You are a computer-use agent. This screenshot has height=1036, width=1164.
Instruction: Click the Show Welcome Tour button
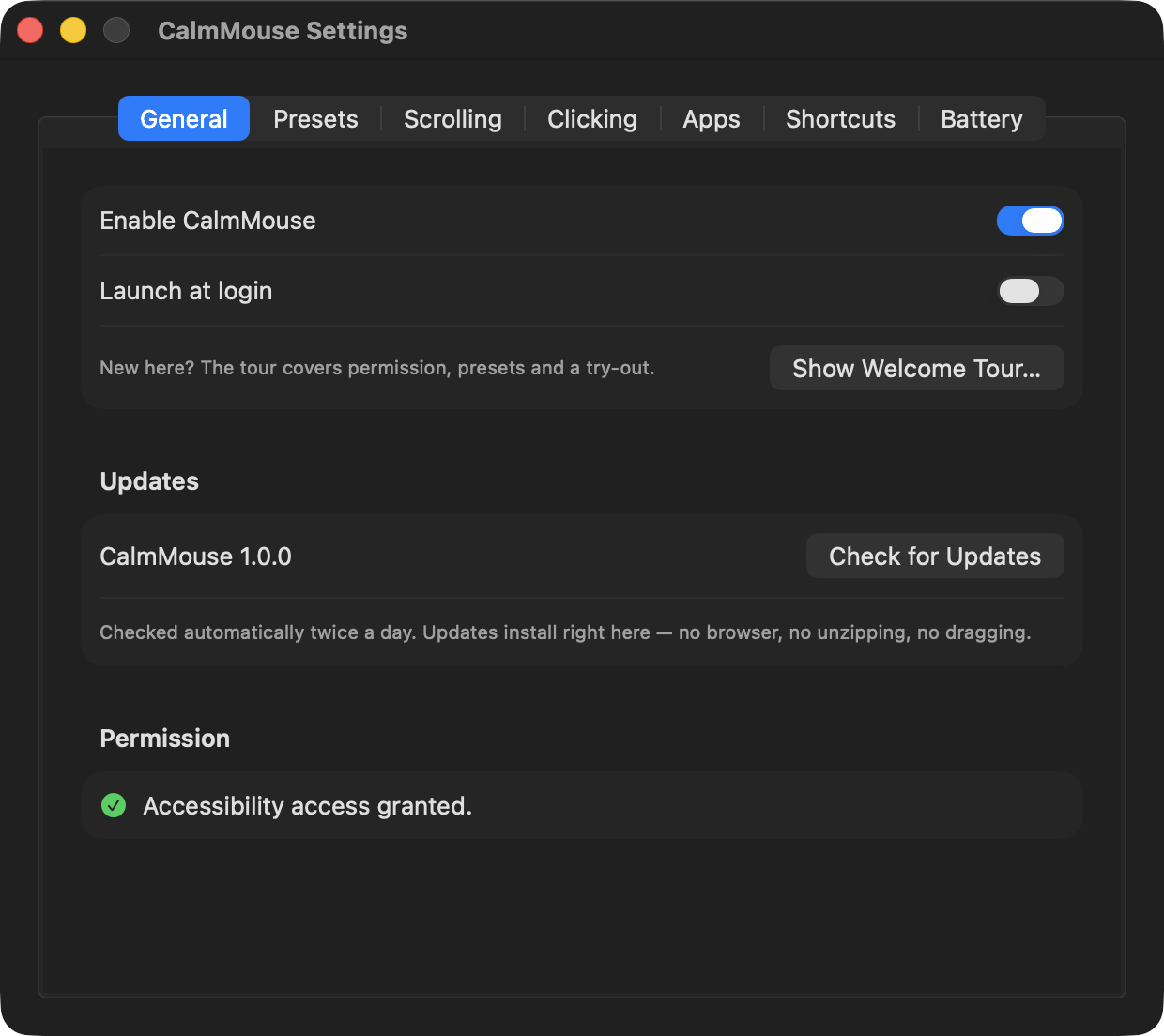click(916, 368)
